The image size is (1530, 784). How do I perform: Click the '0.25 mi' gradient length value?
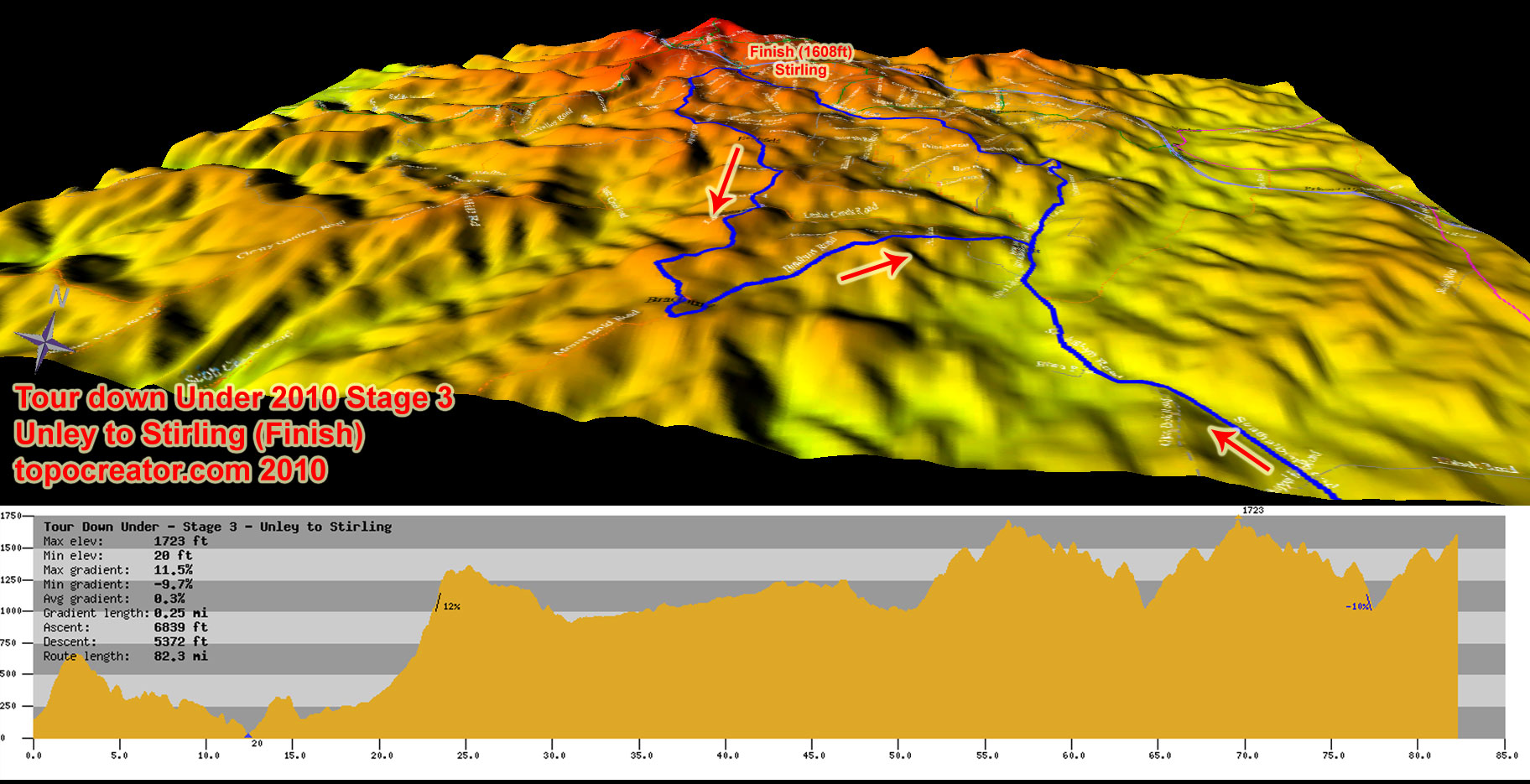[x=180, y=613]
